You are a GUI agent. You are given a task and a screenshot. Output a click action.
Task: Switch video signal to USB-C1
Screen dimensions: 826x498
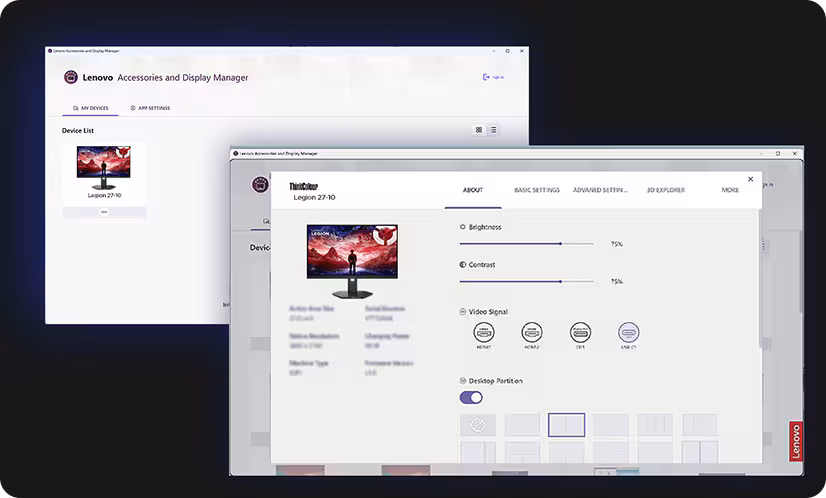click(x=628, y=332)
